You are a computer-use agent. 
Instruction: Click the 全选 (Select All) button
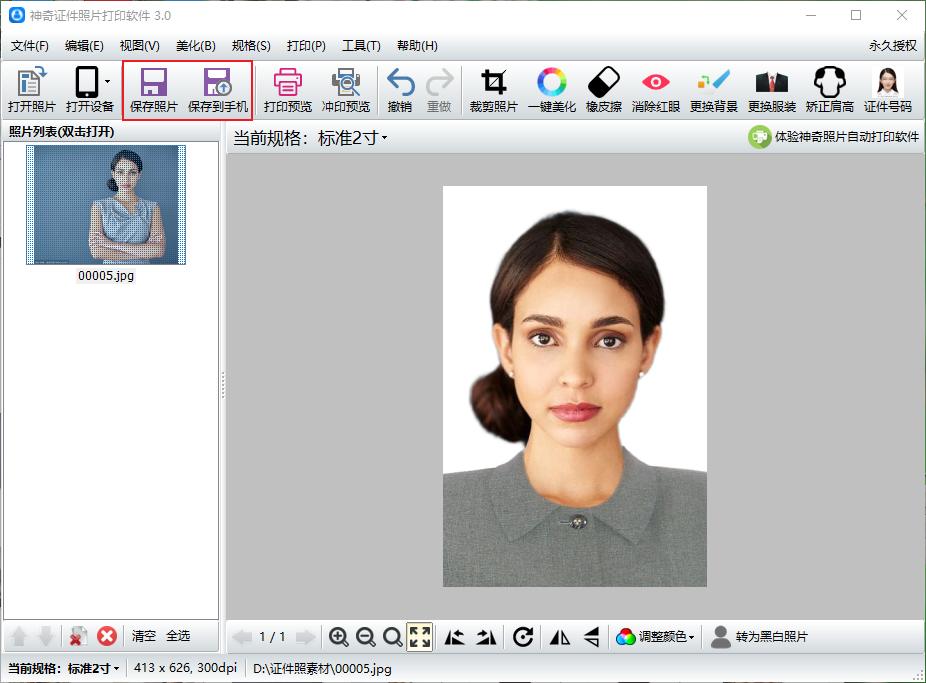point(177,636)
